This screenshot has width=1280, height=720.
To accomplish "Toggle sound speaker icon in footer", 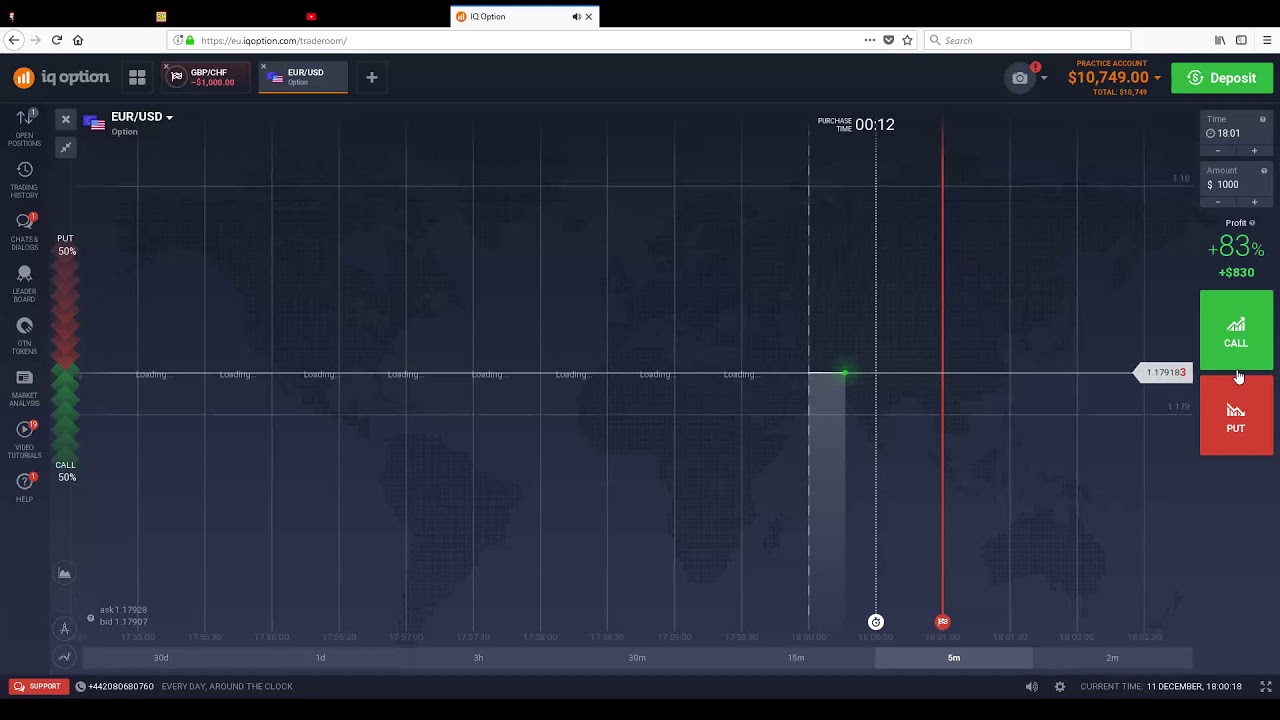I will click(x=1032, y=686).
